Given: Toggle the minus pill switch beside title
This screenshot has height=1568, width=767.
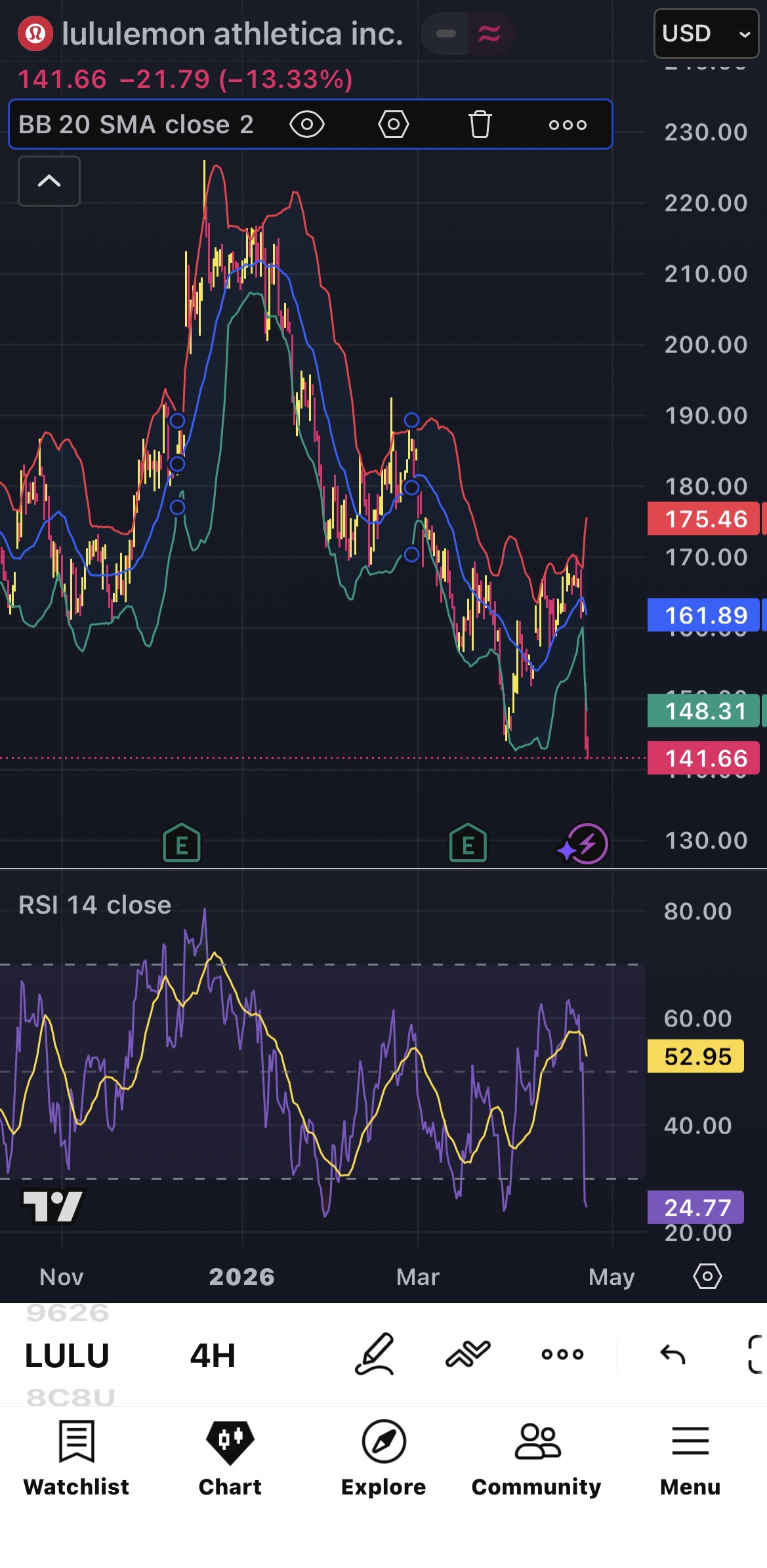Looking at the screenshot, I should pos(446,33).
